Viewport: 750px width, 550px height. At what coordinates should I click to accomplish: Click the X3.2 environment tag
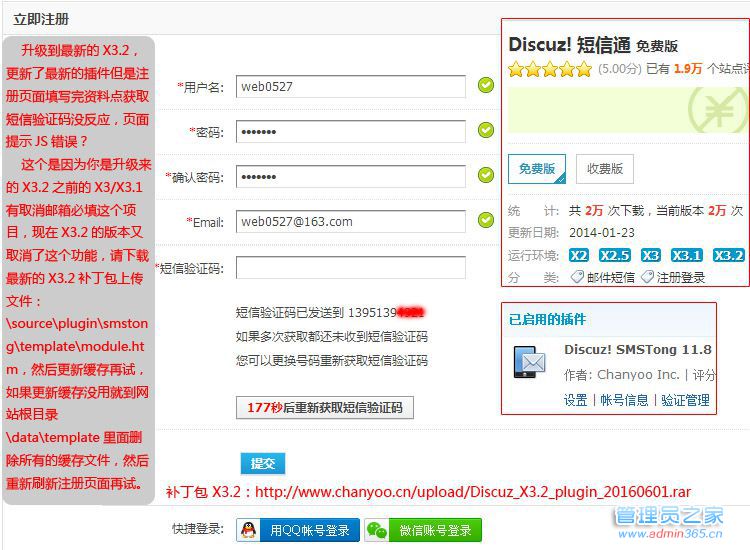coord(728,255)
